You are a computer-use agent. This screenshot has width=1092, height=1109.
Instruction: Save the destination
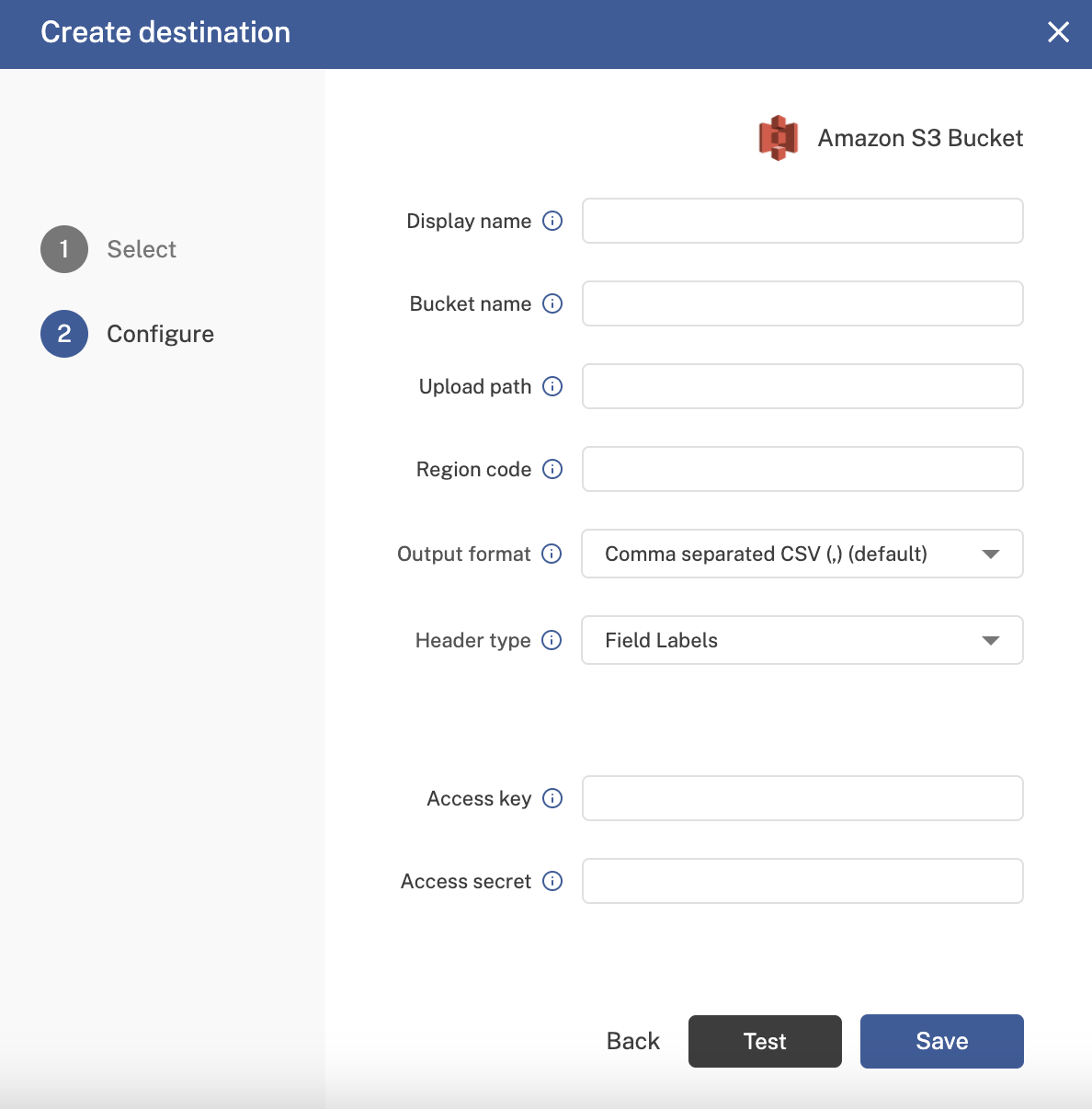941,1041
